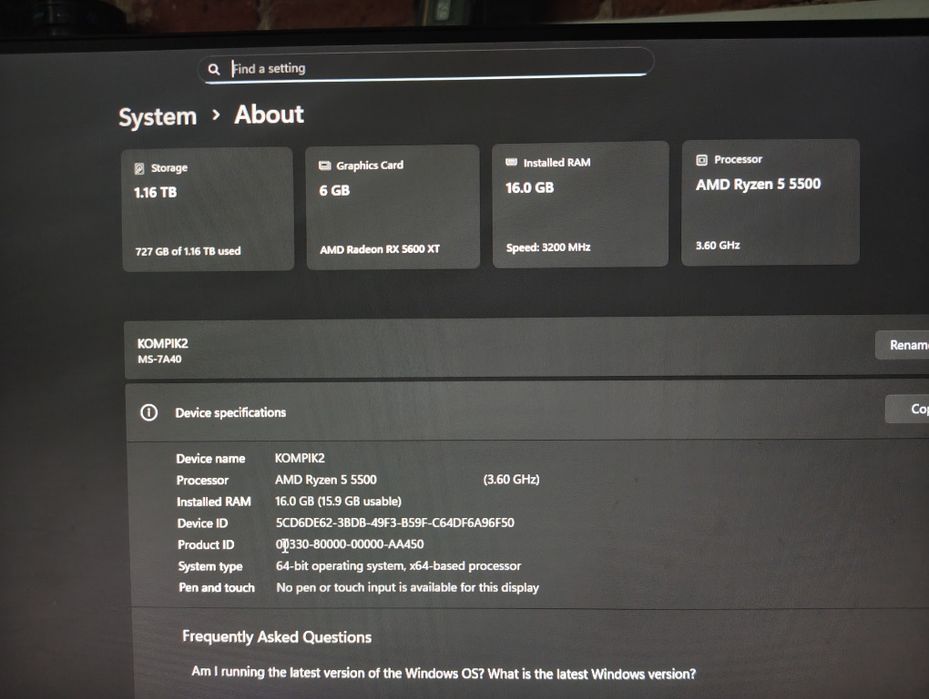Open the Processor AMD Ryzen 5 5500 card
Viewport: 929px width, 699px height.
click(770, 202)
